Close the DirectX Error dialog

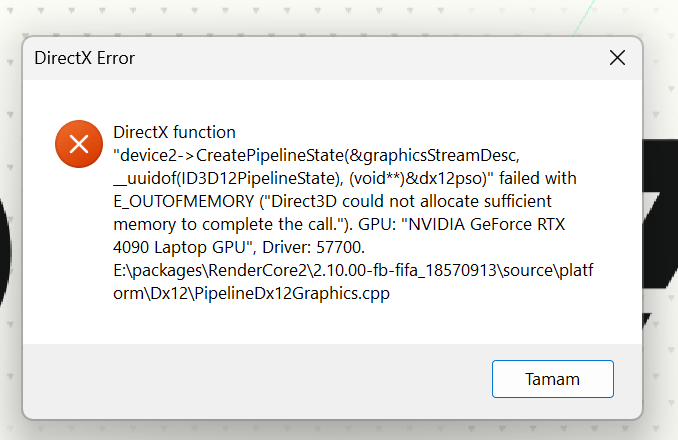tap(617, 58)
